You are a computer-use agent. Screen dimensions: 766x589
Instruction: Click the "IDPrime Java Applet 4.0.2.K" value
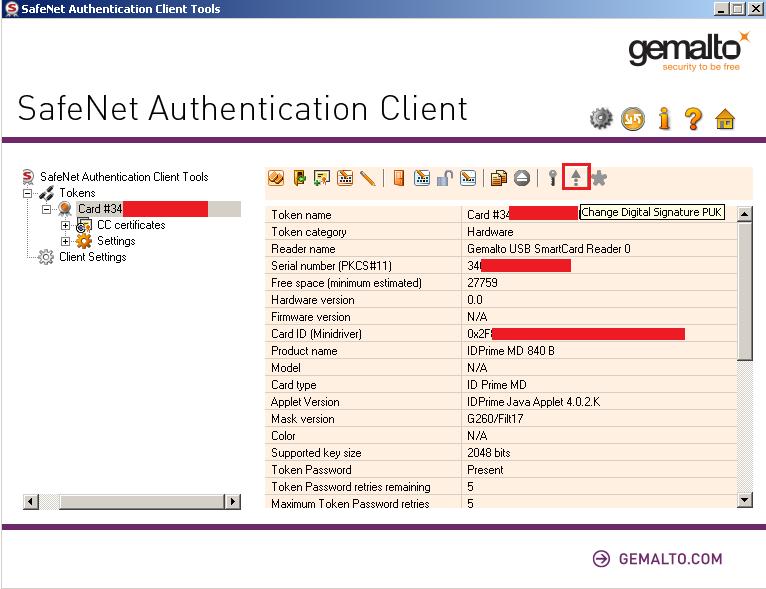click(x=533, y=402)
